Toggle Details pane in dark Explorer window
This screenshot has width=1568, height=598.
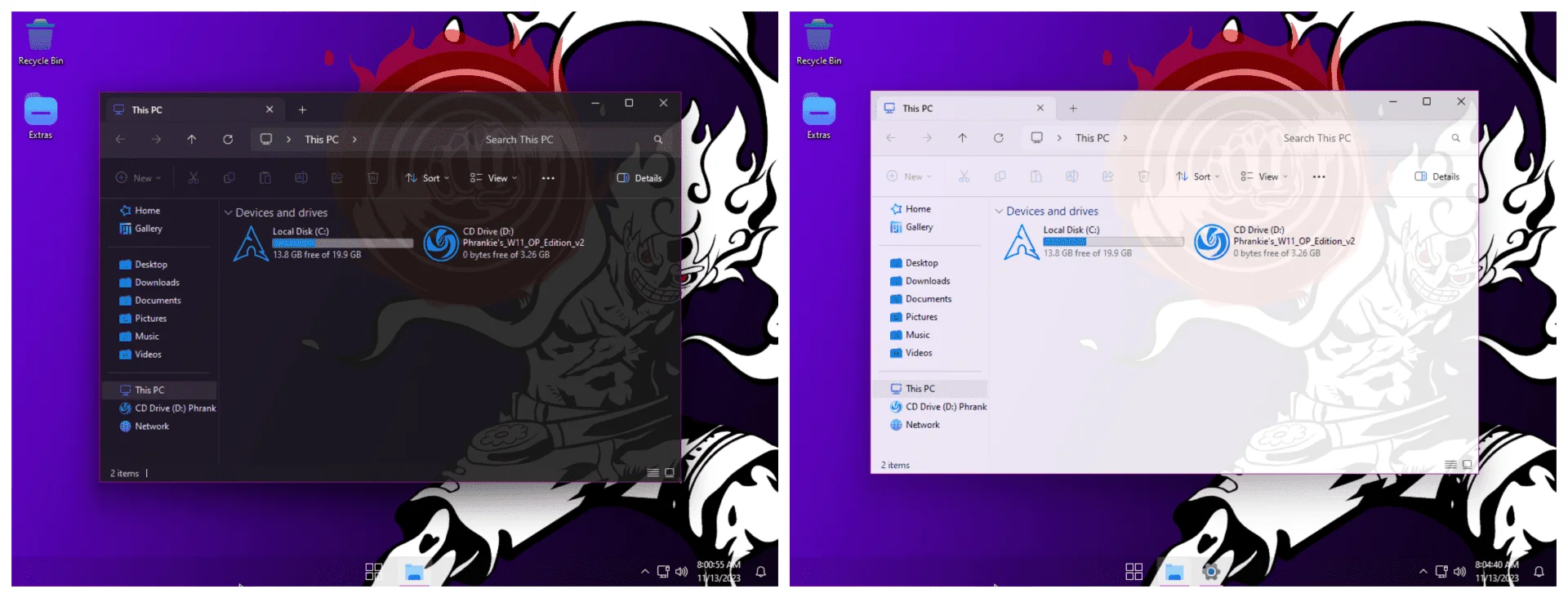click(639, 178)
